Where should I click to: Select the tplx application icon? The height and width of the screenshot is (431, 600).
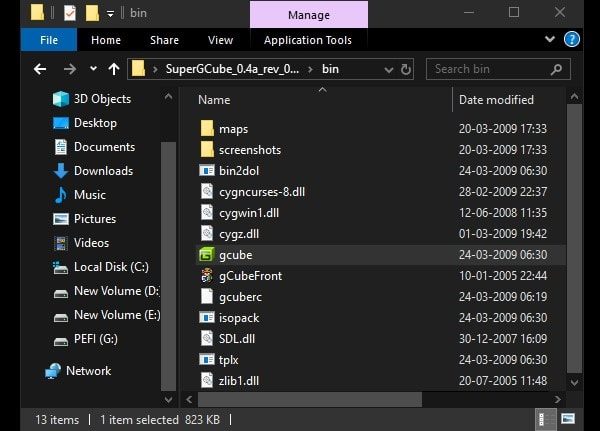207,359
